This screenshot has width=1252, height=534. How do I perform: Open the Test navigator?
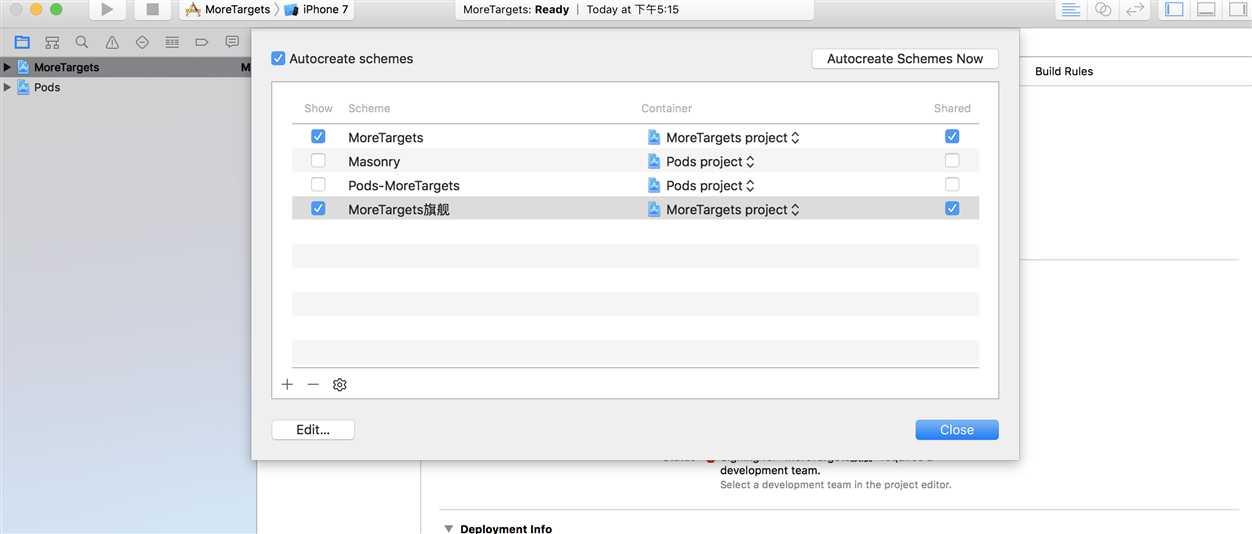[x=142, y=42]
